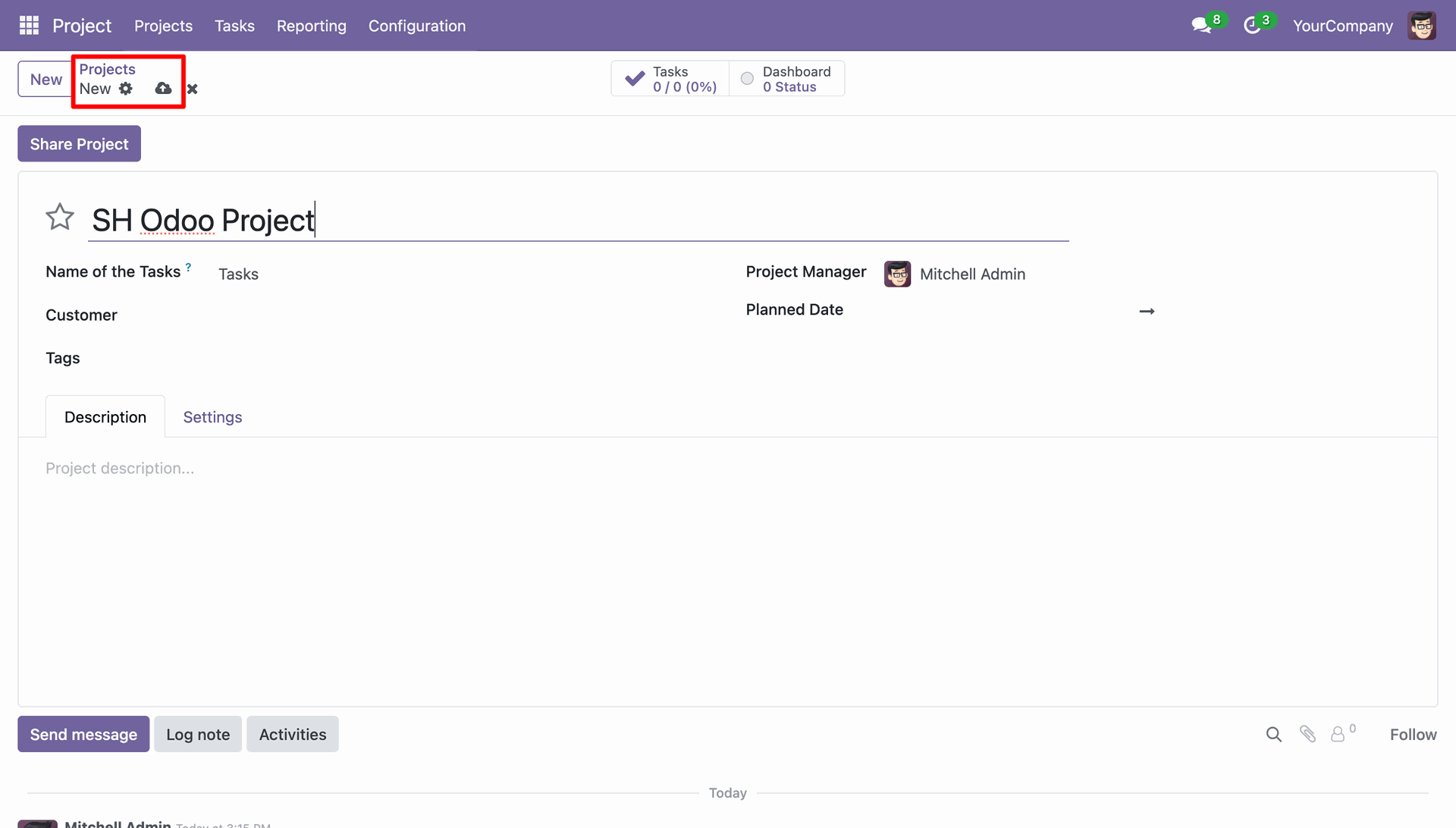
Task: Click the Share Project button
Action: click(79, 144)
